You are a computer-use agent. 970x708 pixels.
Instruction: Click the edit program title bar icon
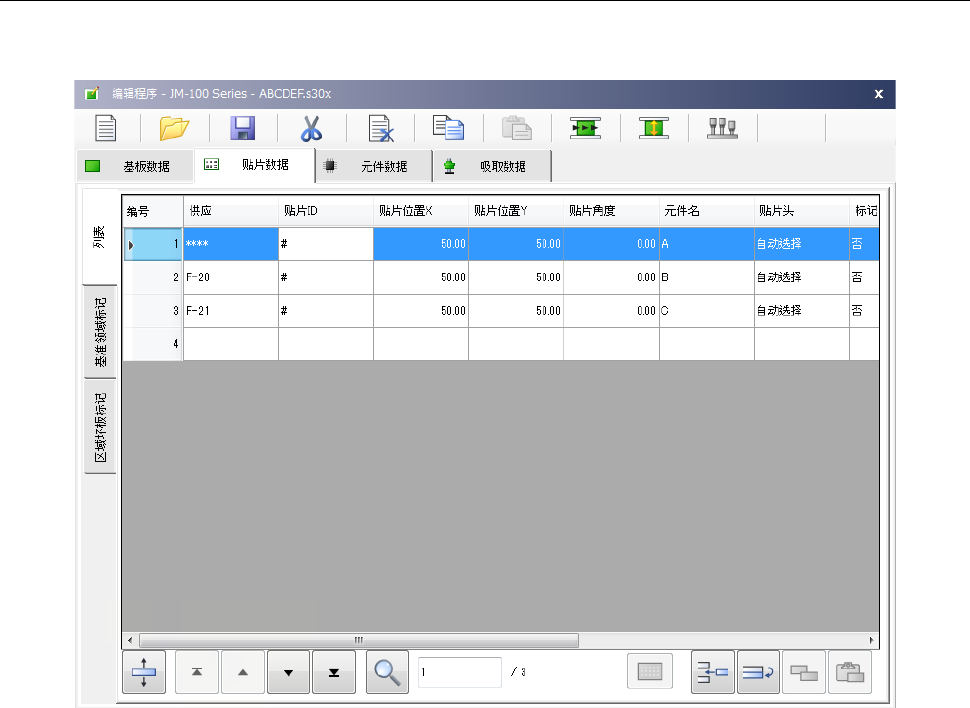point(92,94)
